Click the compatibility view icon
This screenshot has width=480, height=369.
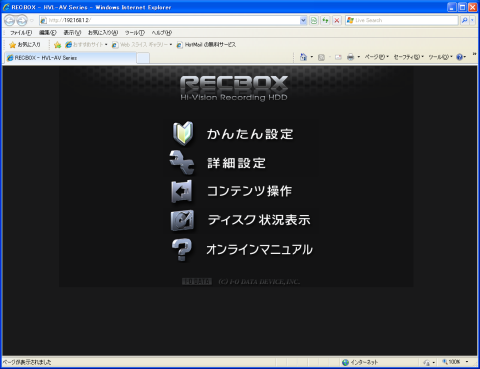coord(314,20)
